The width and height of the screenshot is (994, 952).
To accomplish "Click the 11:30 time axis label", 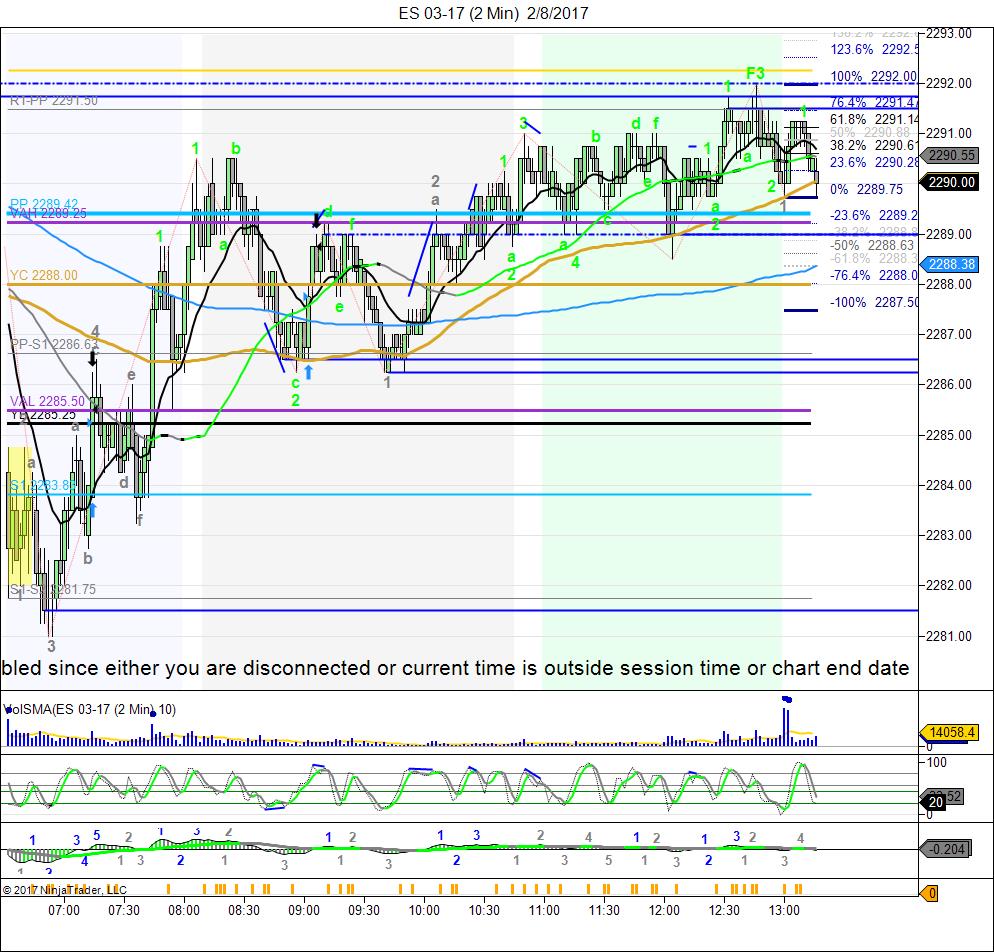I will click(604, 911).
